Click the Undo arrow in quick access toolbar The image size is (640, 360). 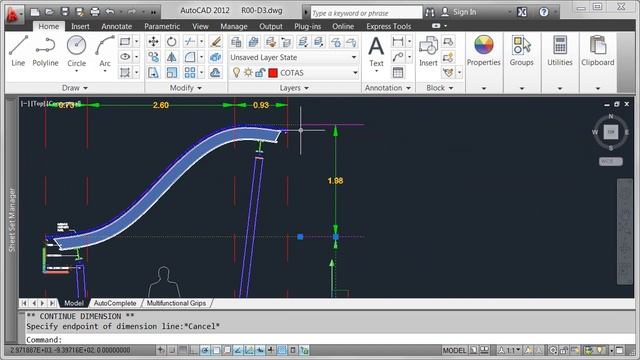click(110, 12)
